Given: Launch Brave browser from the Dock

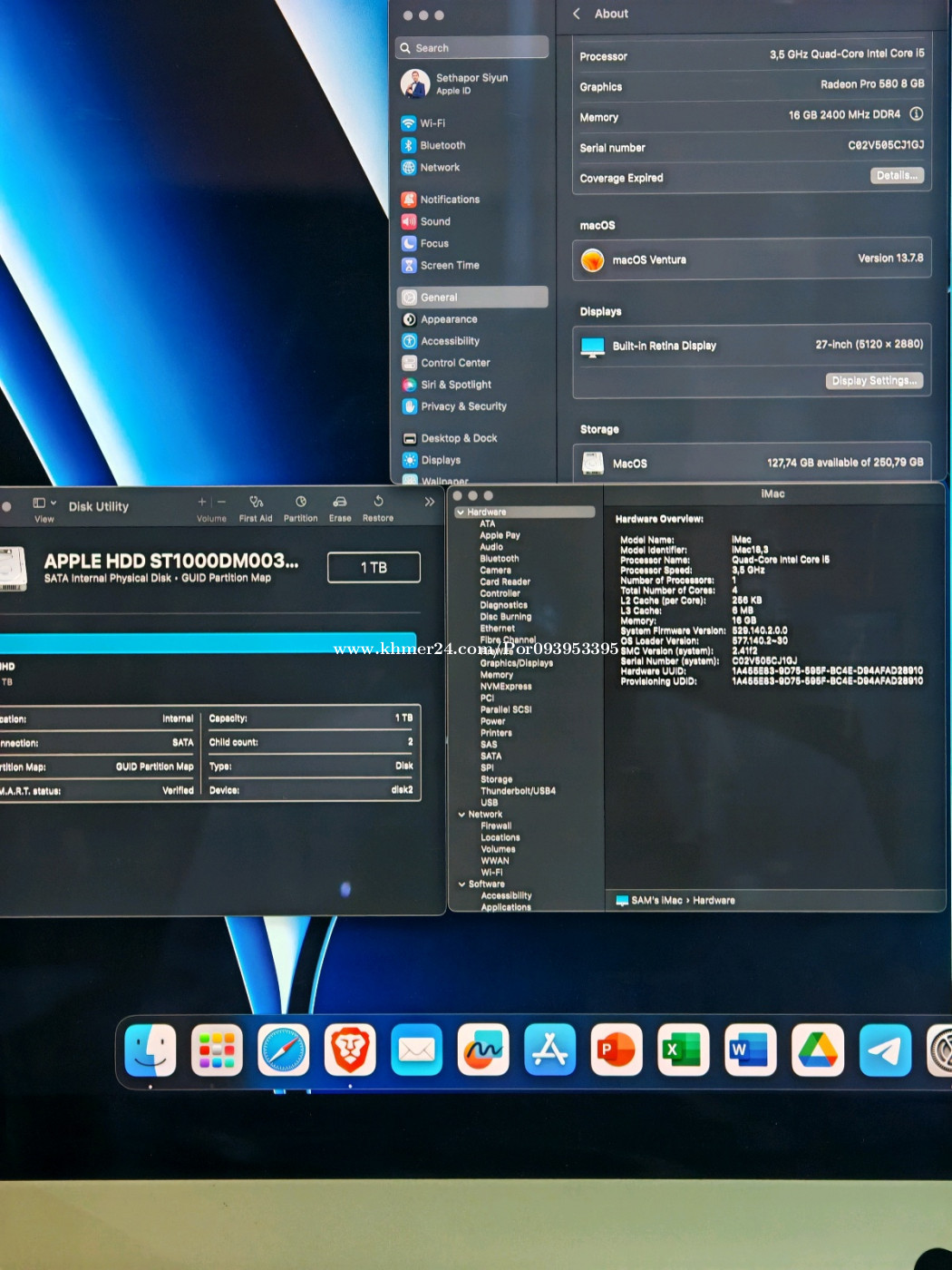Looking at the screenshot, I should tap(350, 1050).
